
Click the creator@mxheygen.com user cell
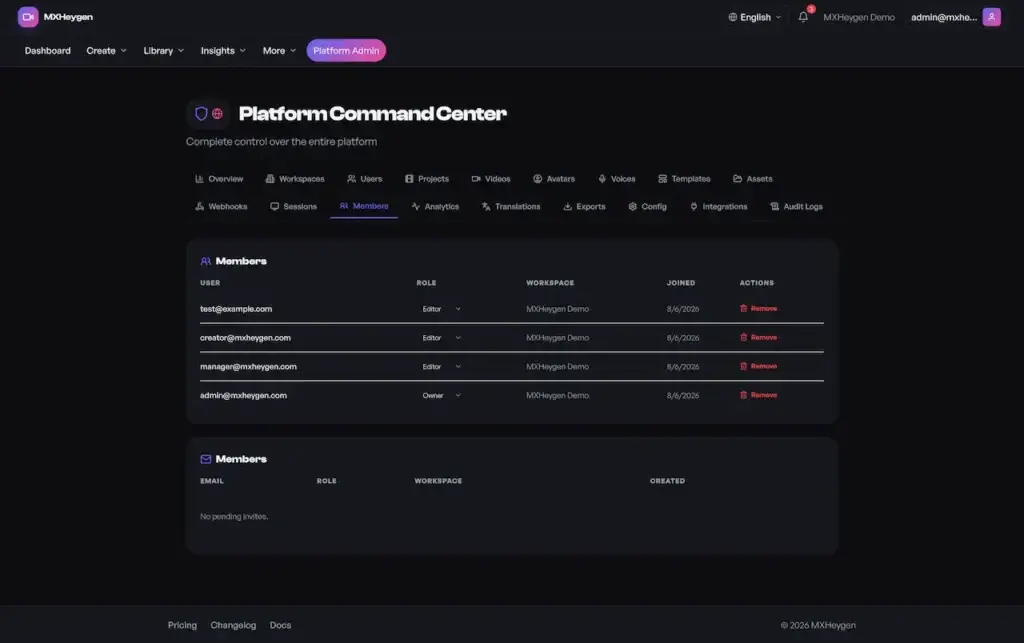(x=245, y=337)
